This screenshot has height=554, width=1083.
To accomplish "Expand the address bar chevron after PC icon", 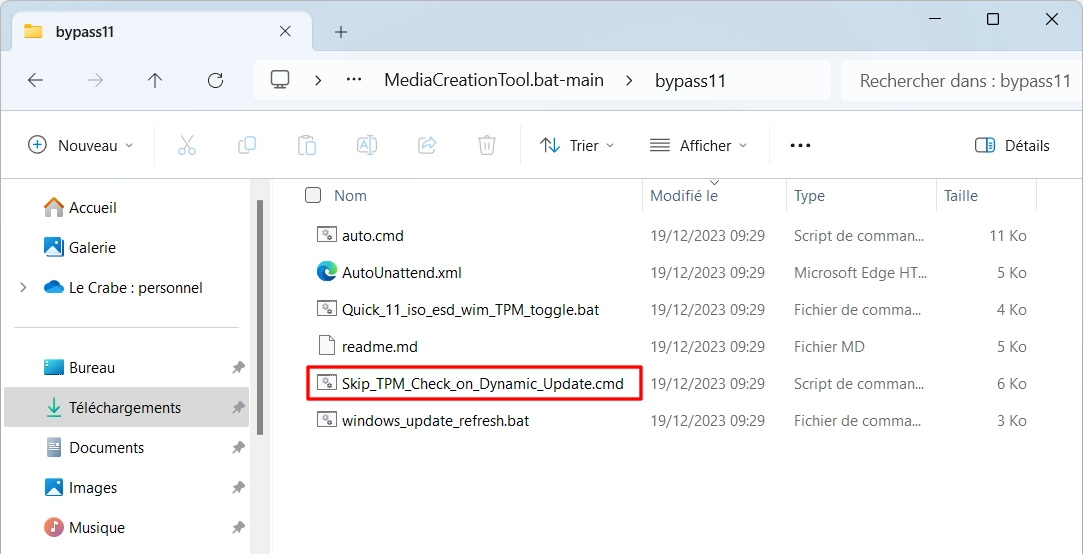I will (x=318, y=80).
